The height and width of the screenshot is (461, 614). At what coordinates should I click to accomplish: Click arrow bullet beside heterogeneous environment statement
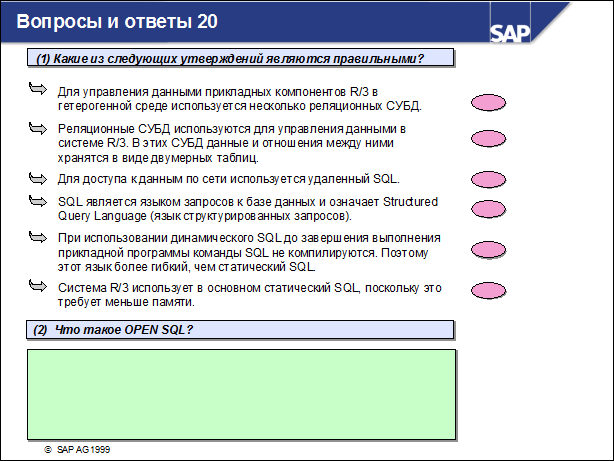[39, 91]
